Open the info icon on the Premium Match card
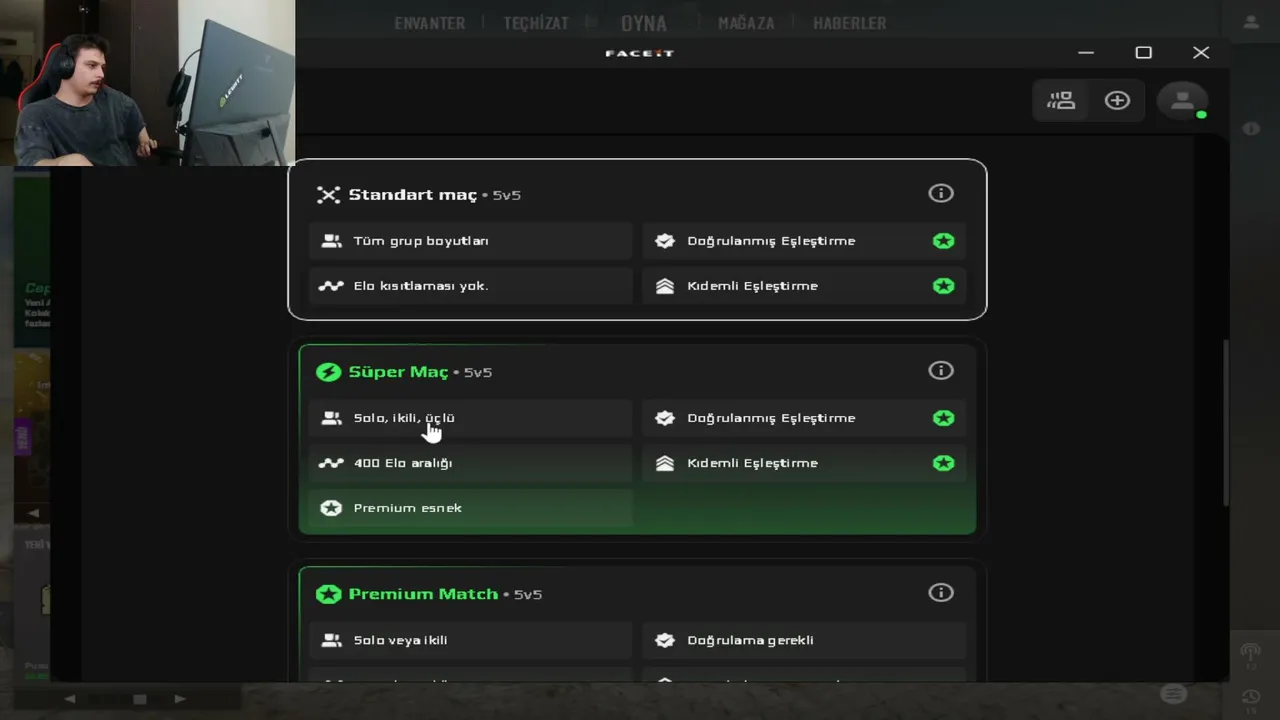This screenshot has height=720, width=1280. 941,592
